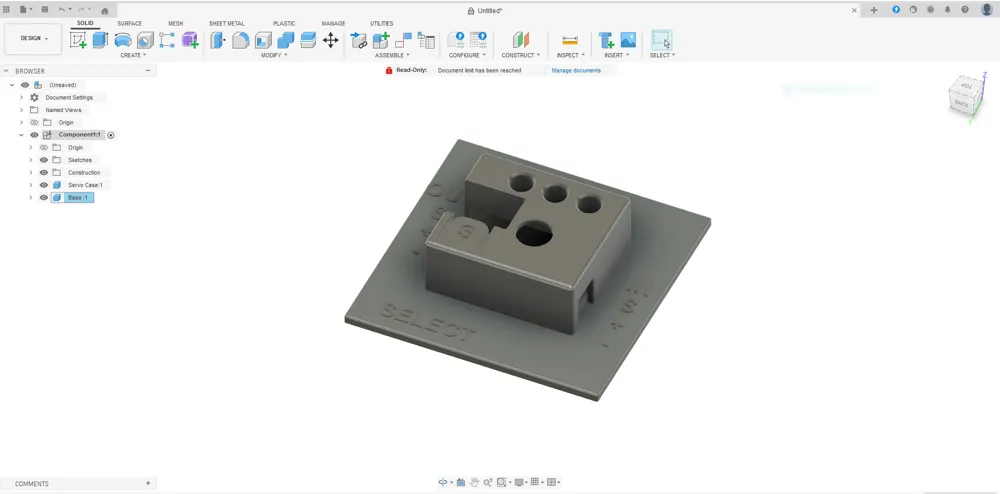1000x494 pixels.
Task: Hide the Base:1 body
Action: tap(44, 198)
